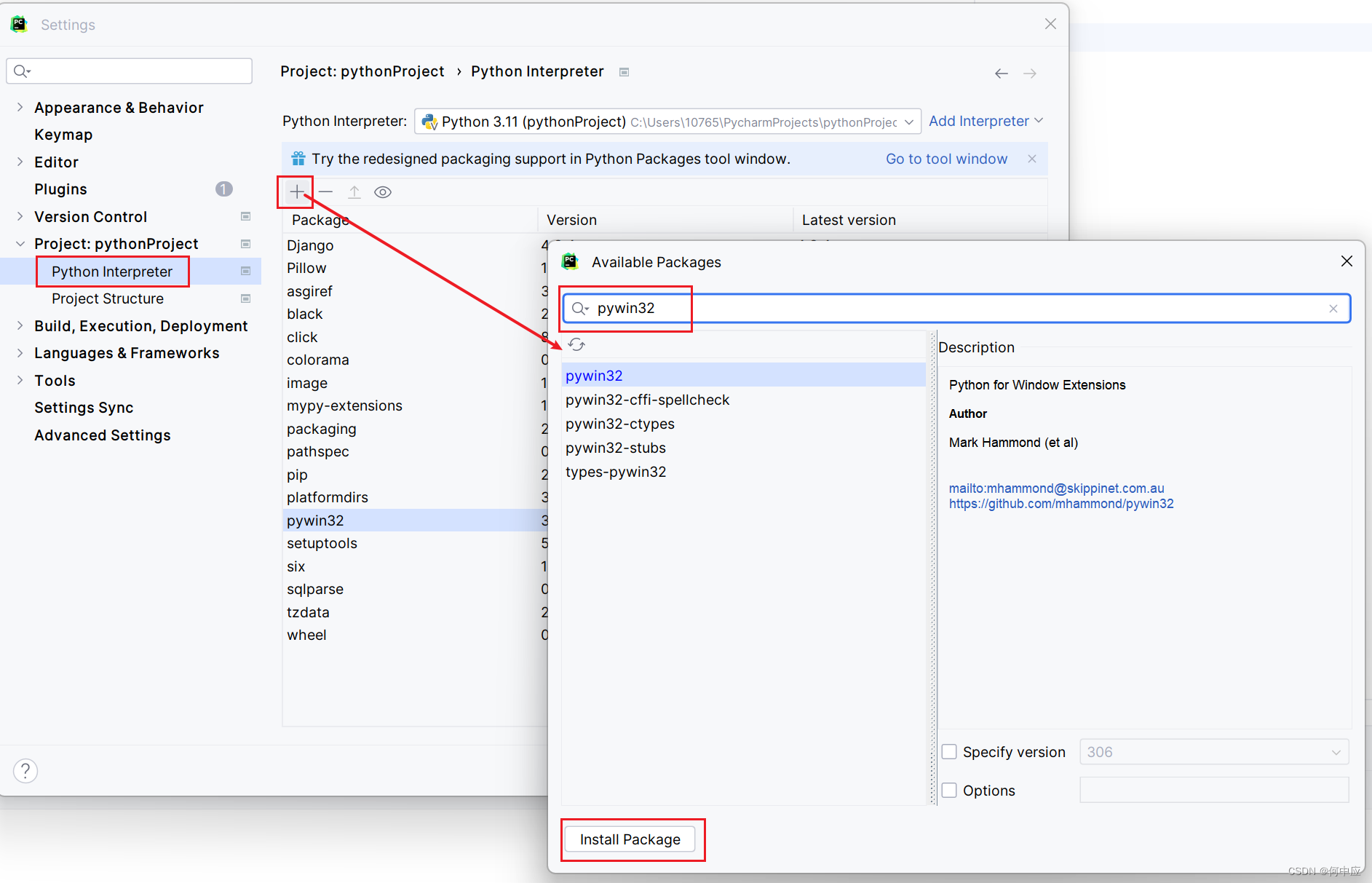This screenshot has width=1372, height=883.
Task: Select pywin32-stubs package
Action: tap(743, 448)
